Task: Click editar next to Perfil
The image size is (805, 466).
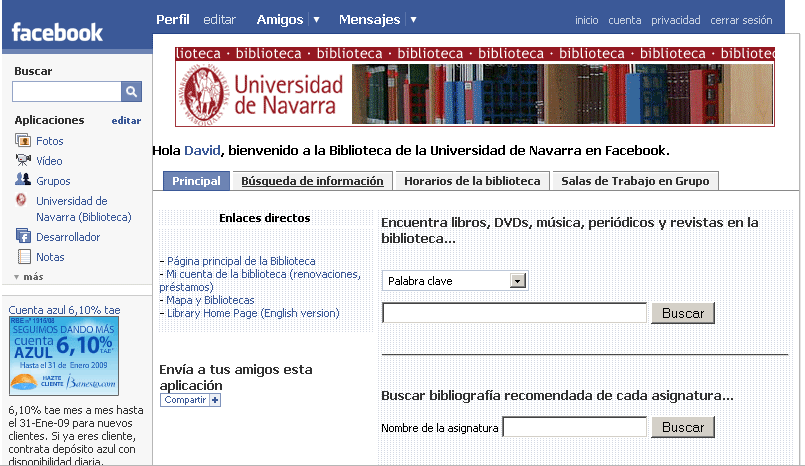Action: pyautogui.click(x=219, y=20)
